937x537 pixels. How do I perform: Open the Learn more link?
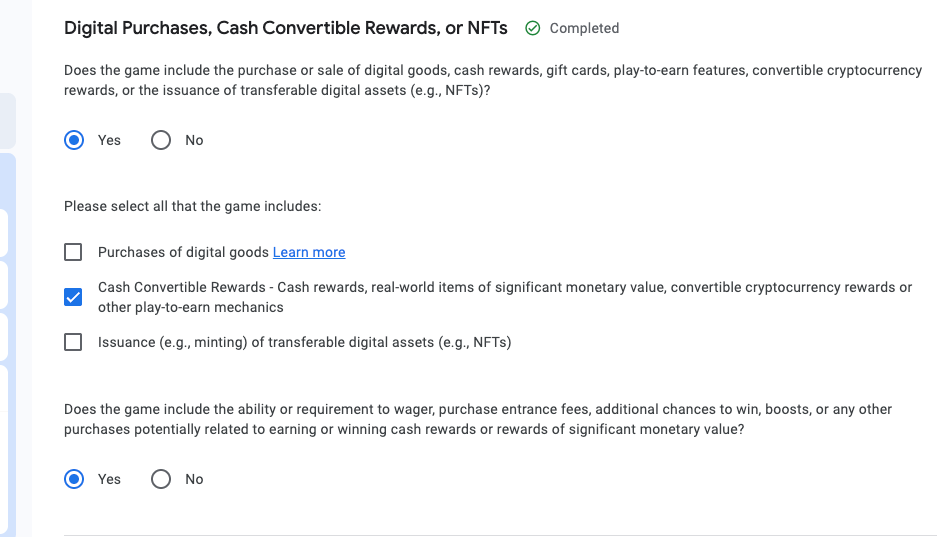point(309,252)
